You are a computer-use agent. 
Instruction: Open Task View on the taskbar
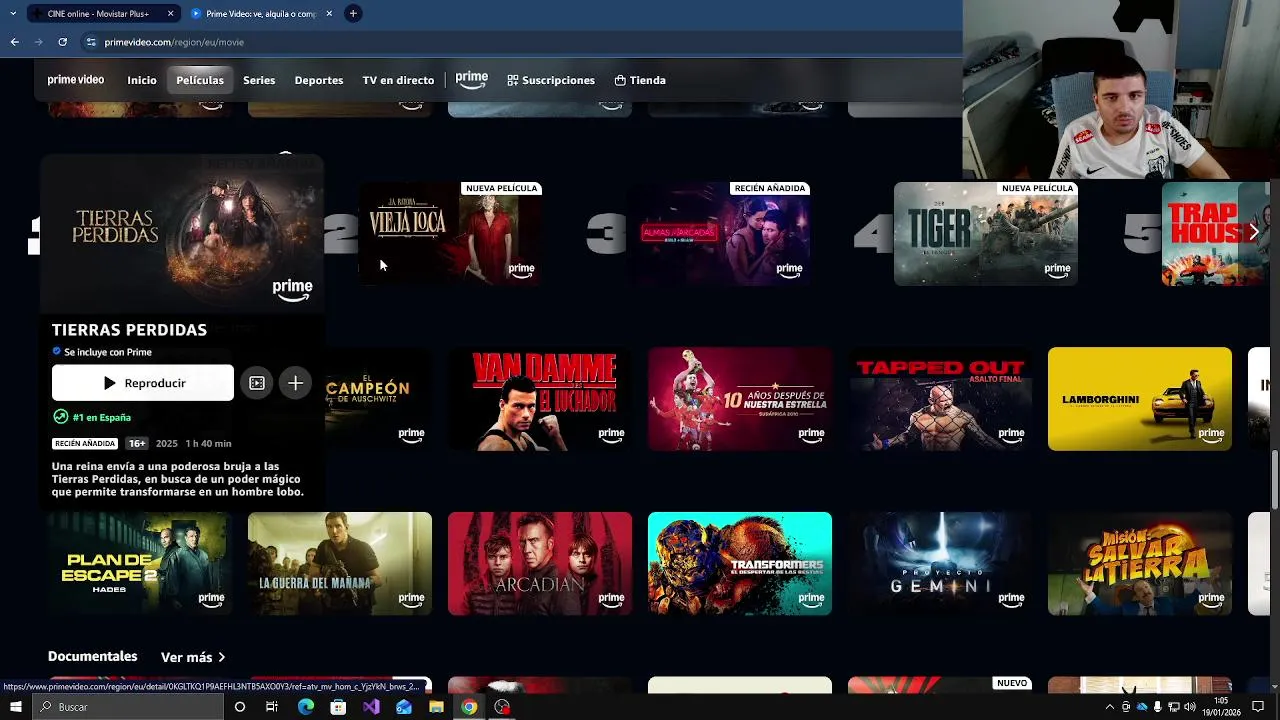click(x=272, y=707)
